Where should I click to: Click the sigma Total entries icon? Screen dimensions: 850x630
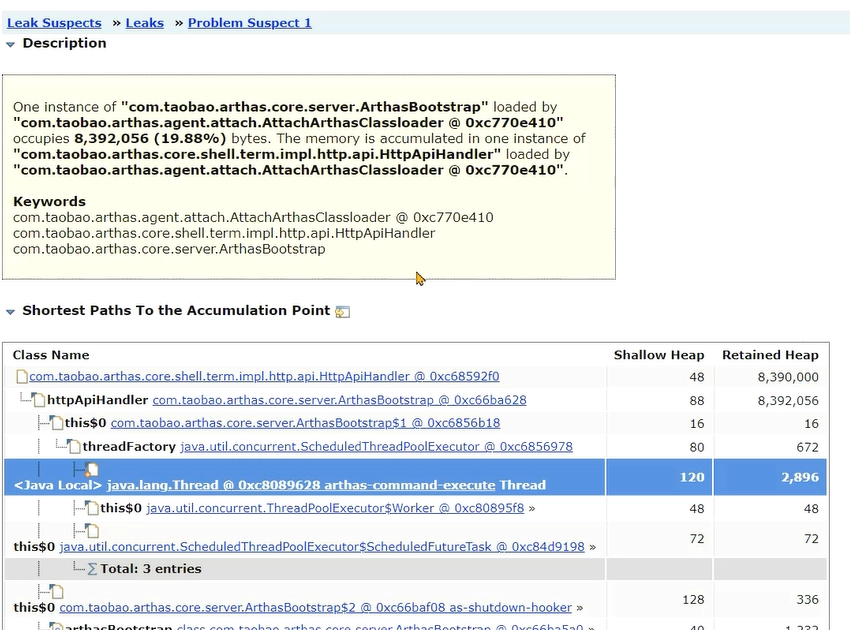coord(92,569)
